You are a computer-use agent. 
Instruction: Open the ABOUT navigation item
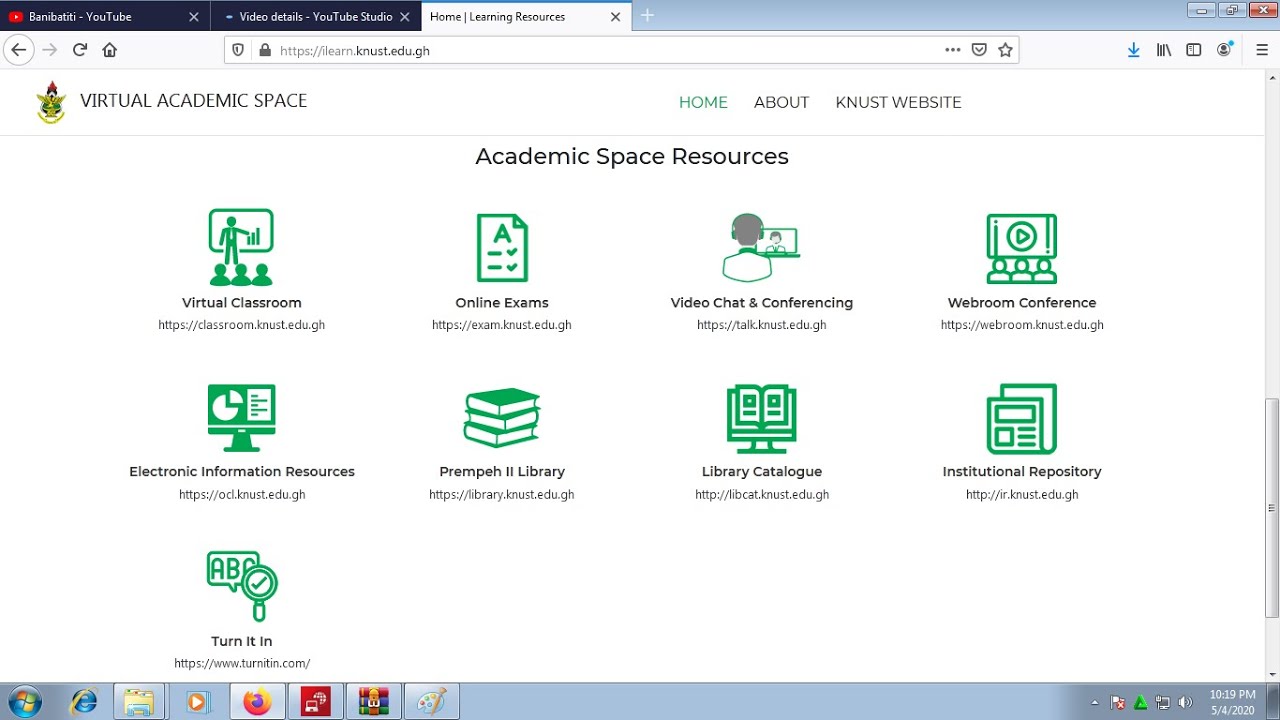tap(781, 102)
